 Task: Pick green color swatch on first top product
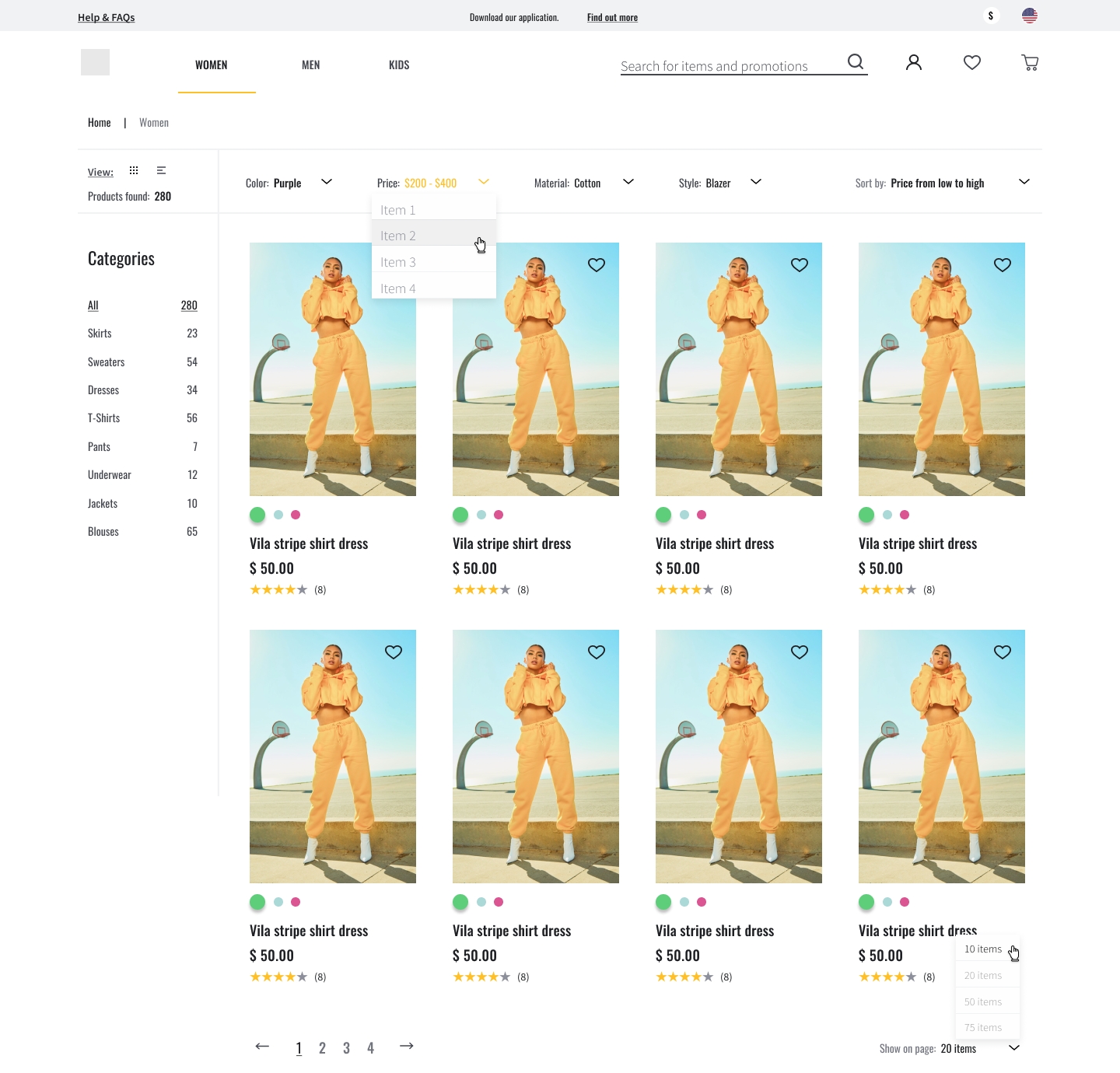click(257, 515)
